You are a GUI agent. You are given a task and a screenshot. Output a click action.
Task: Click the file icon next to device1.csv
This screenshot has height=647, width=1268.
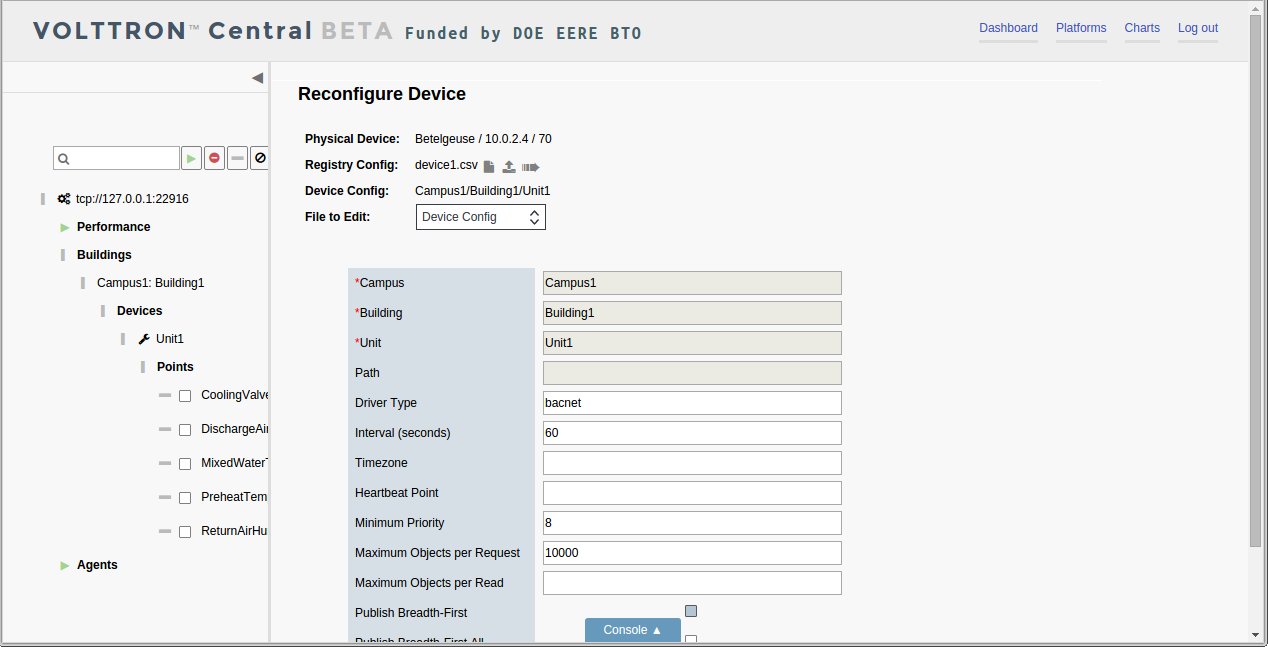click(489, 167)
